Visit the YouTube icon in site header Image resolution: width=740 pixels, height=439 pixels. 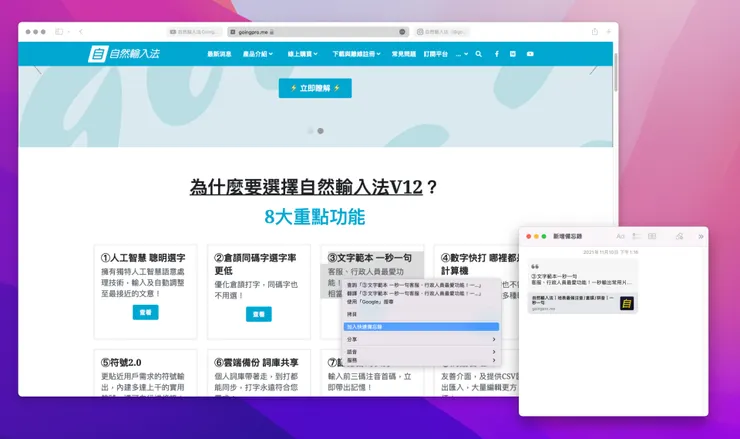click(x=530, y=54)
